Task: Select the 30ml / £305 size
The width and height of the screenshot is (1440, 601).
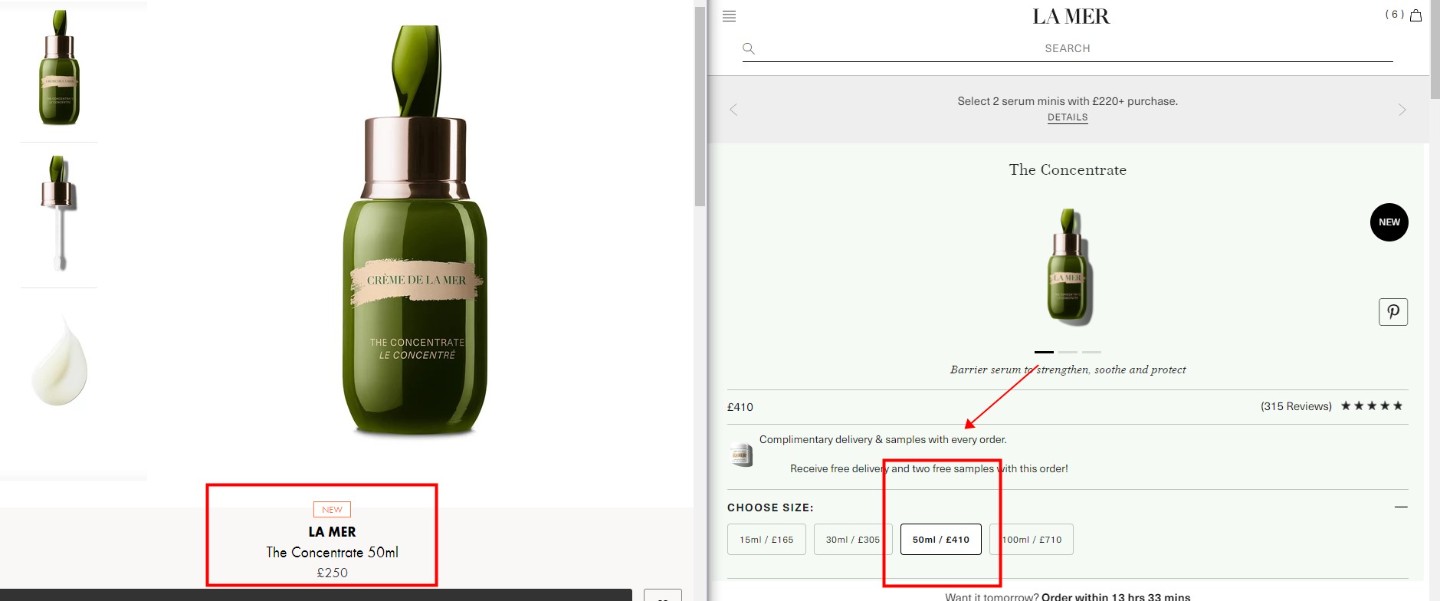Action: (x=853, y=540)
